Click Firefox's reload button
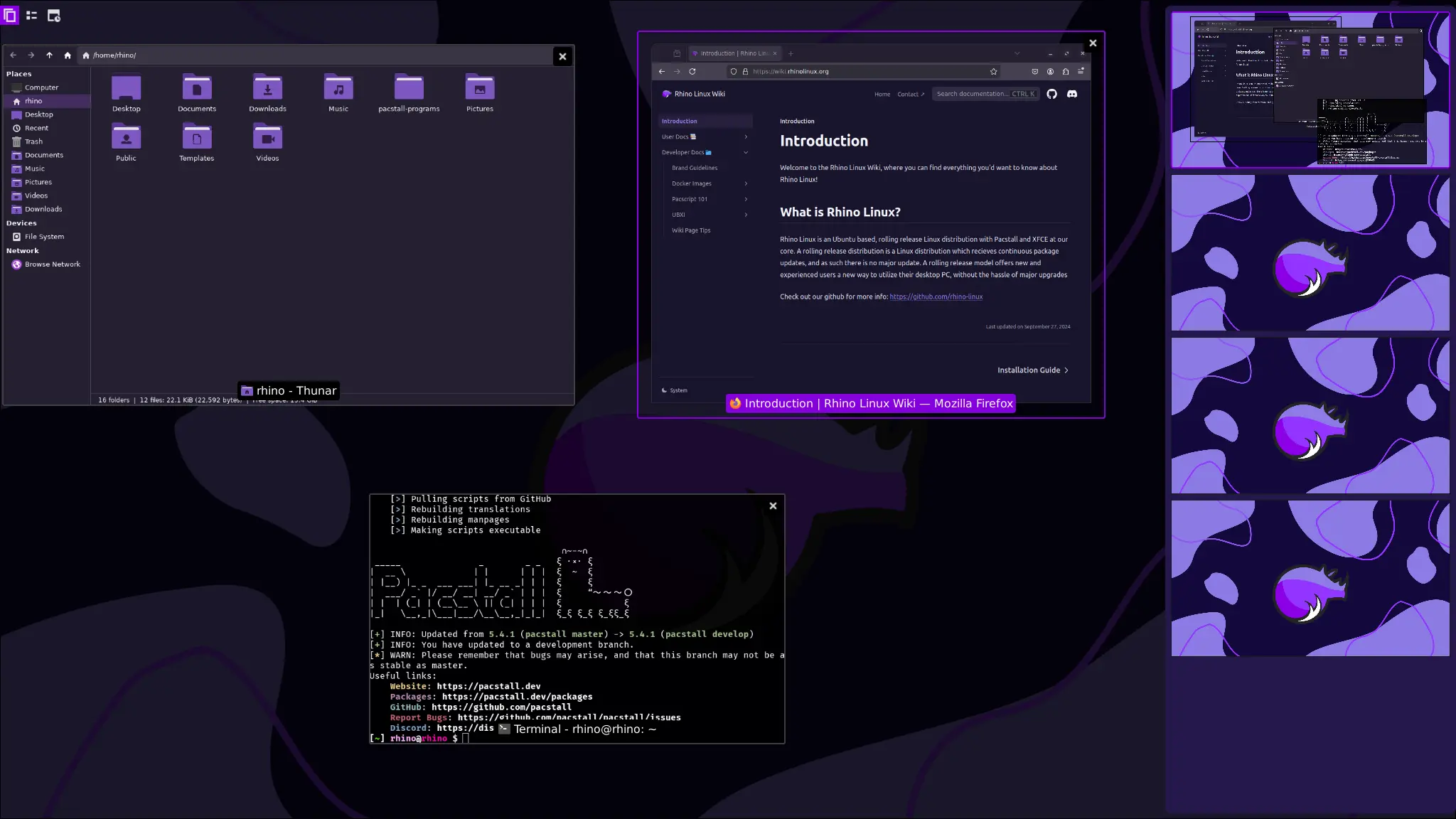The width and height of the screenshot is (1456, 819). pos(692,71)
